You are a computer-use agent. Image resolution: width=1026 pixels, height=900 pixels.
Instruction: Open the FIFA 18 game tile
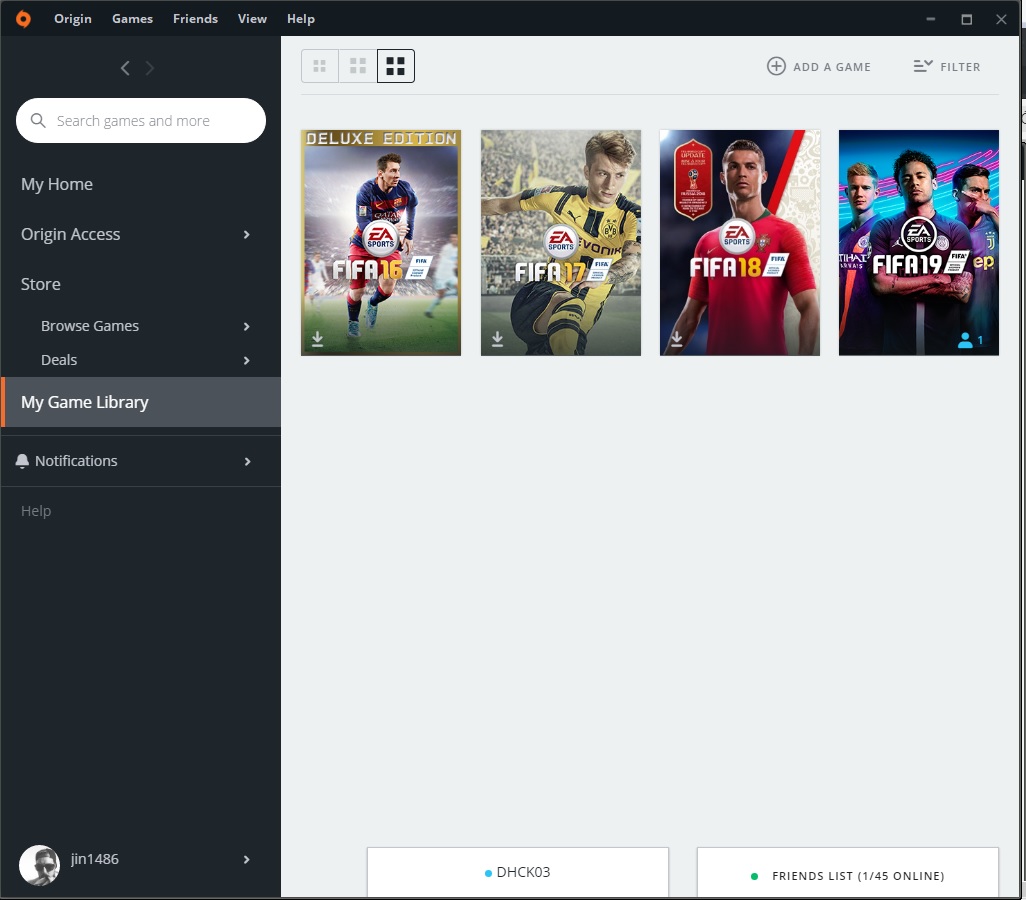click(739, 243)
